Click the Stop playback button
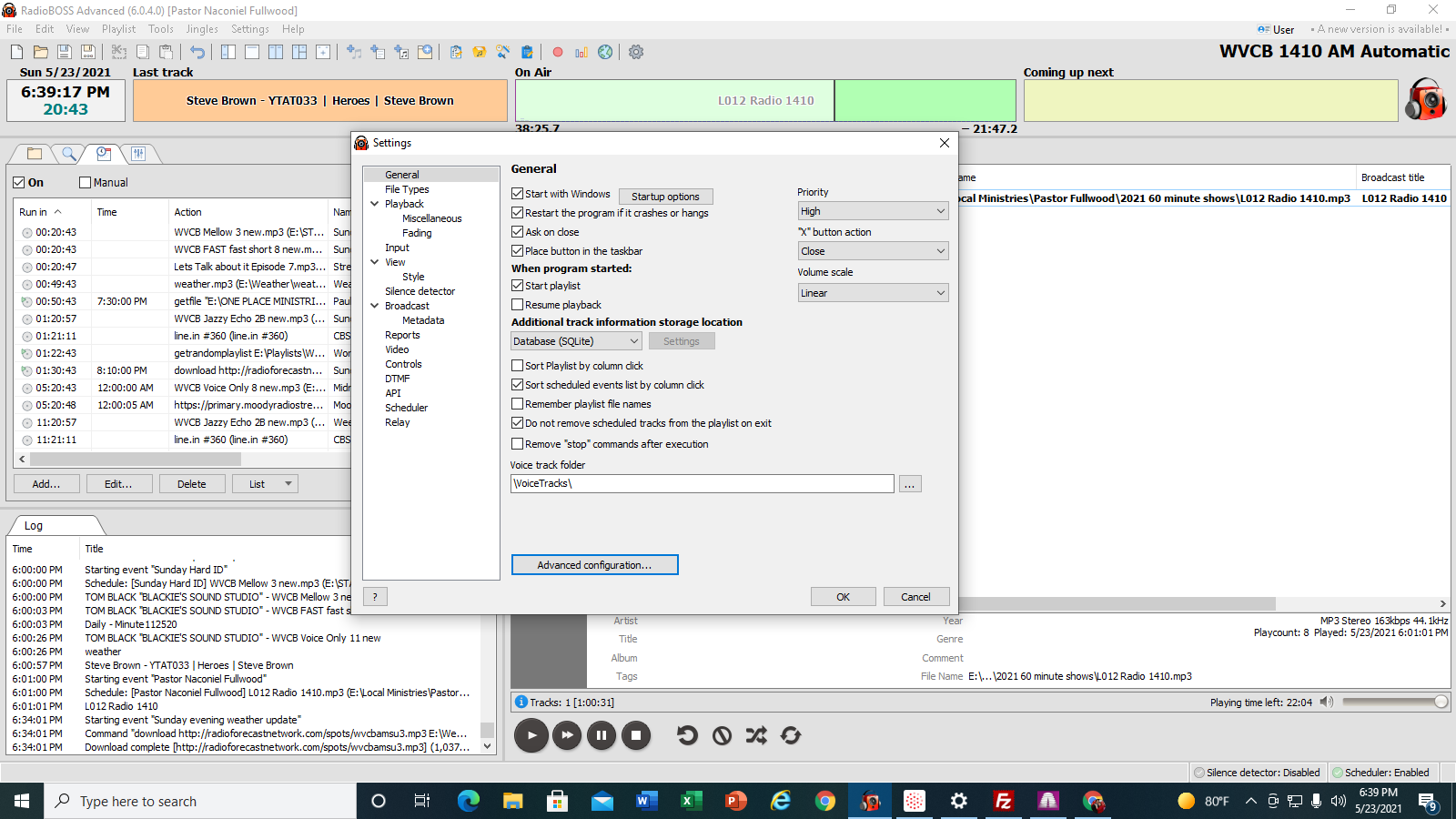The image size is (1456, 819). 636,735
